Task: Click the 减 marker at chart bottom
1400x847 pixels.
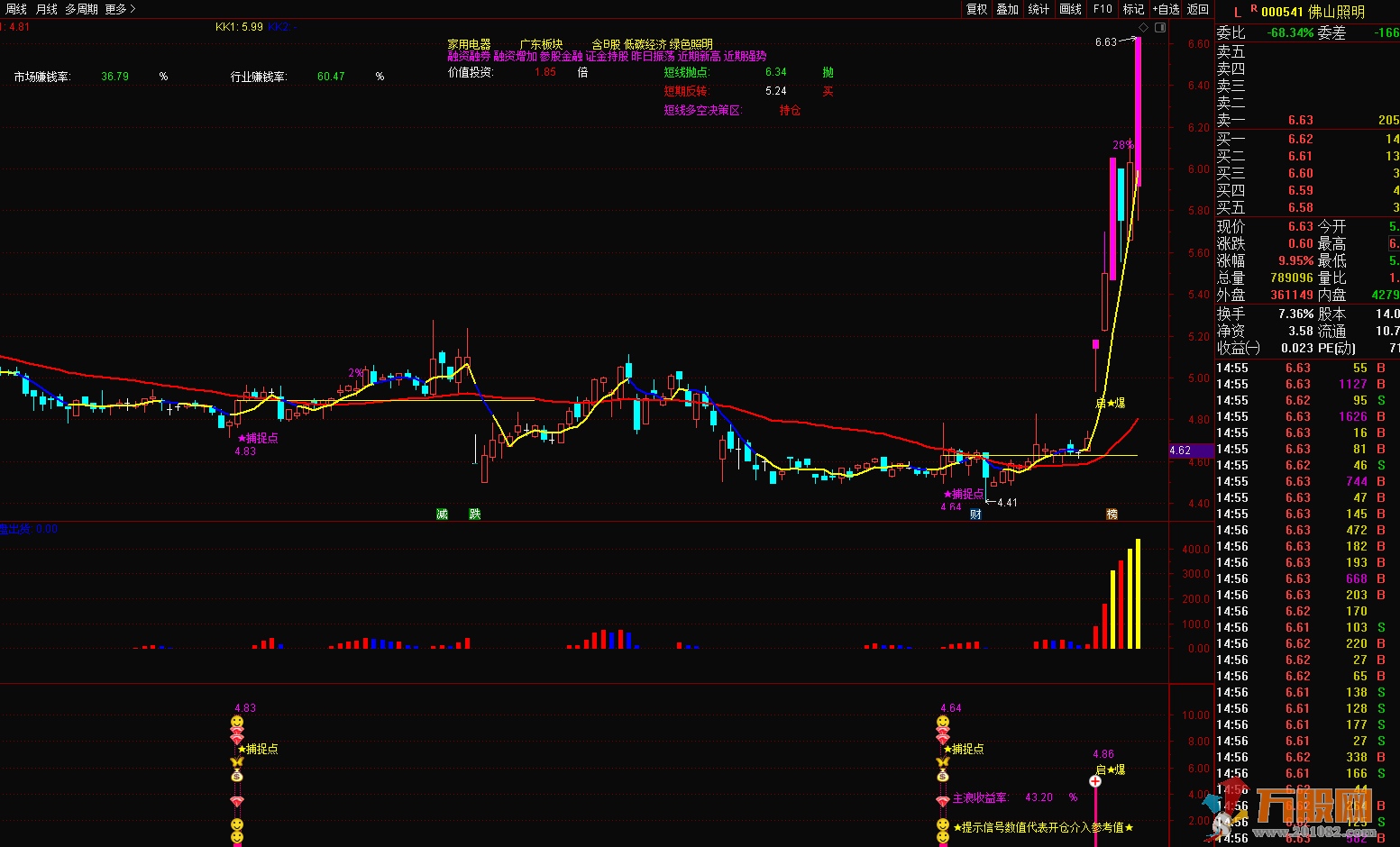Action: pyautogui.click(x=442, y=514)
